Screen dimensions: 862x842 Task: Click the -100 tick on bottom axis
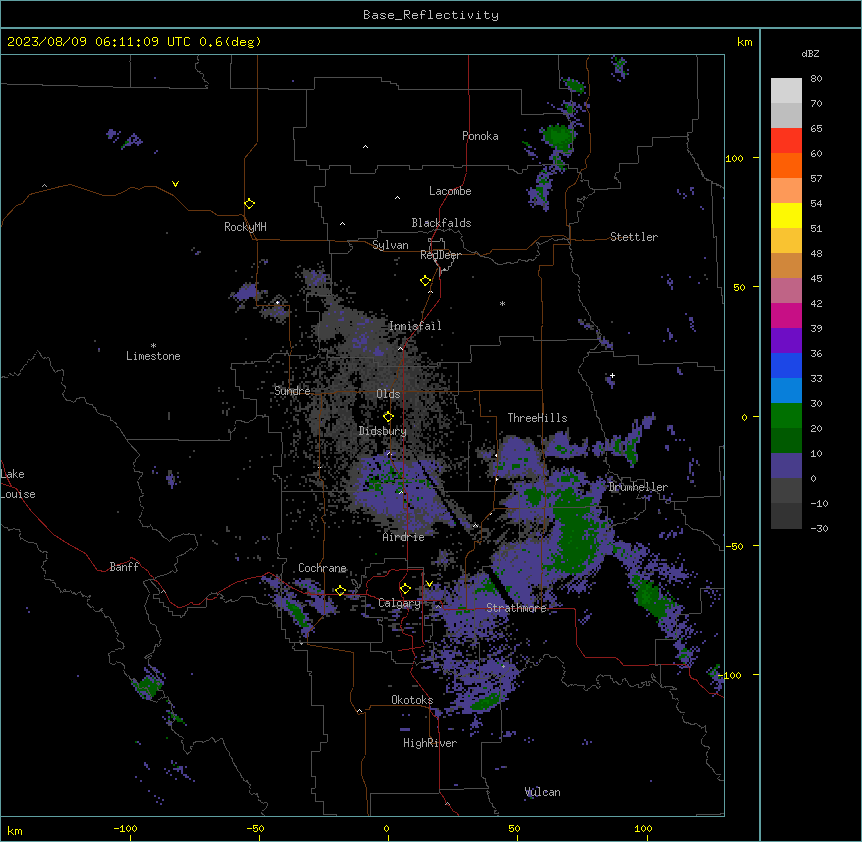tap(125, 828)
